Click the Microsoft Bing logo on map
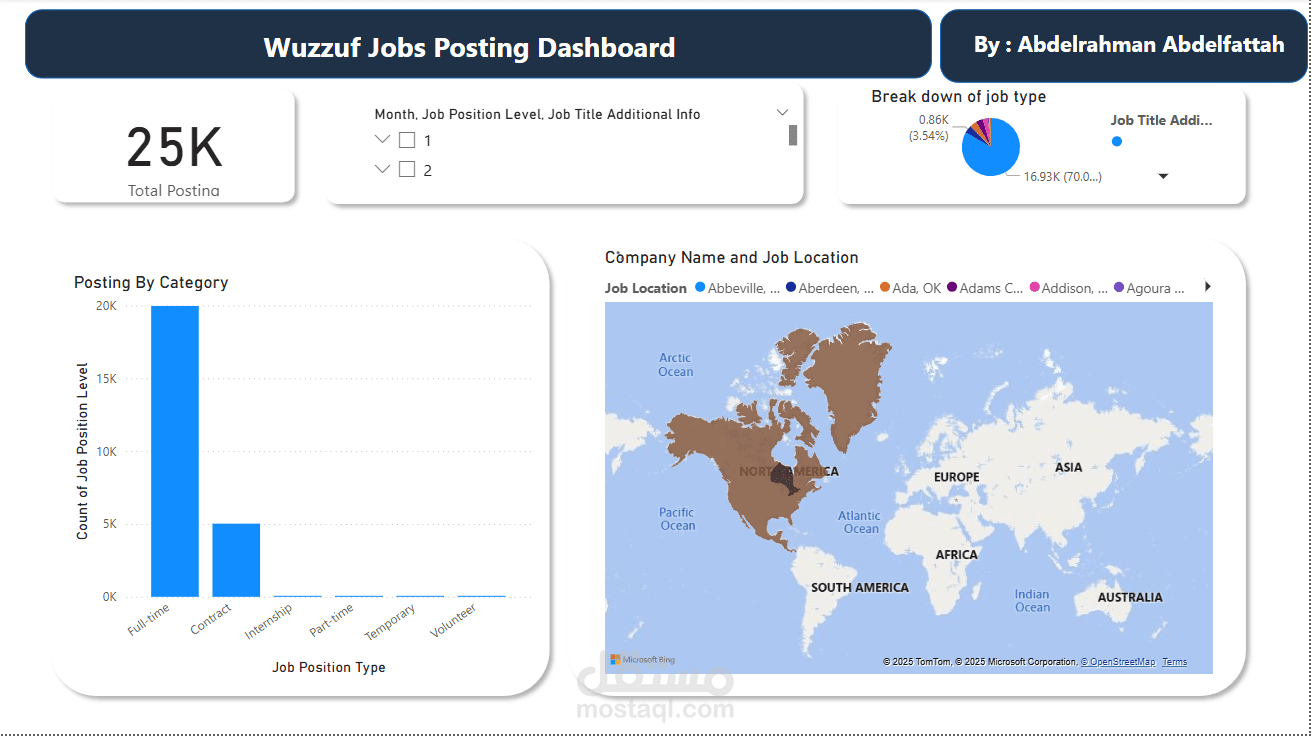1312x738 pixels. click(643, 660)
